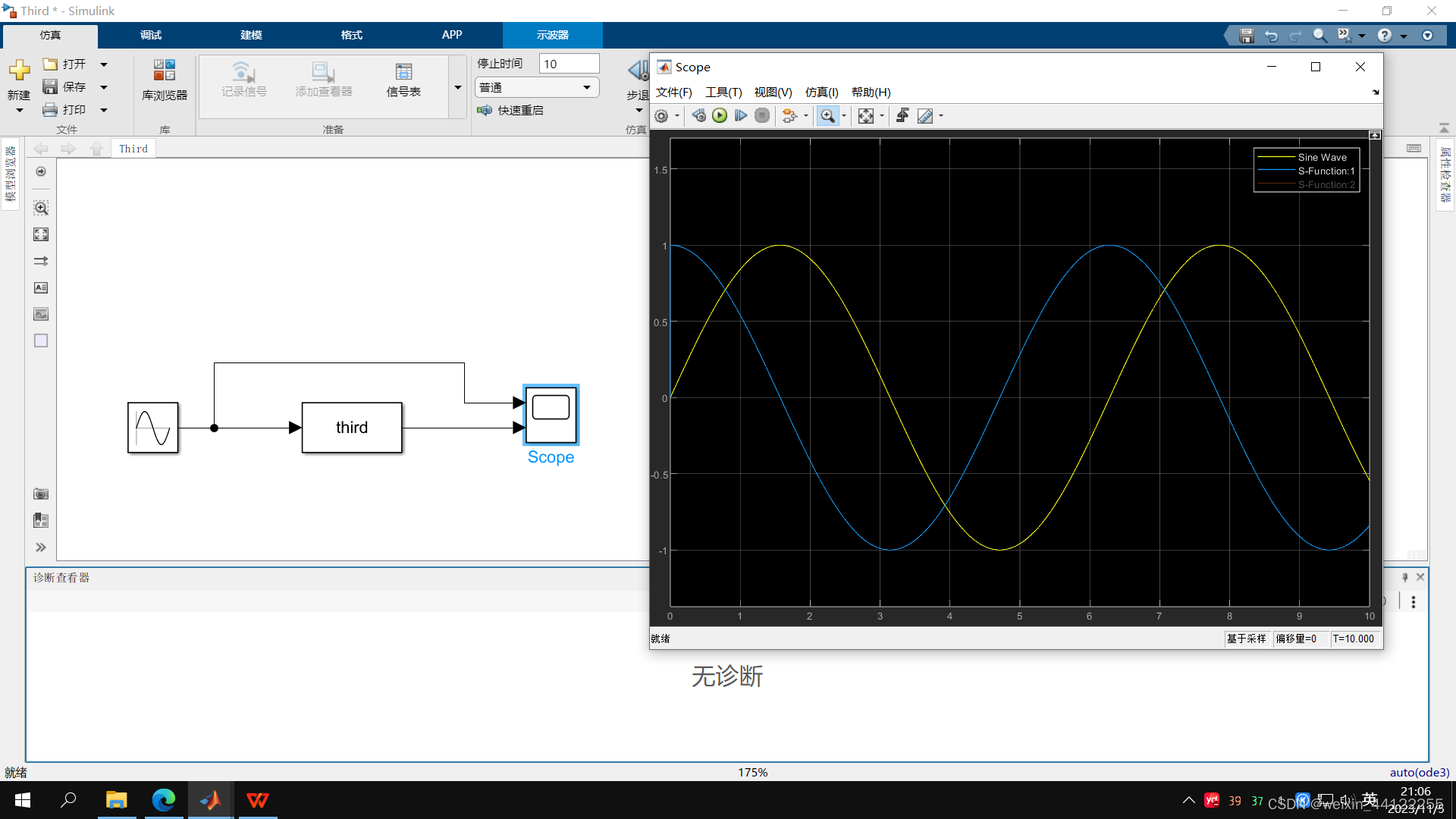Toggle the Scope Zoom tool
Screen dimensions: 1456x819
pyautogui.click(x=827, y=116)
